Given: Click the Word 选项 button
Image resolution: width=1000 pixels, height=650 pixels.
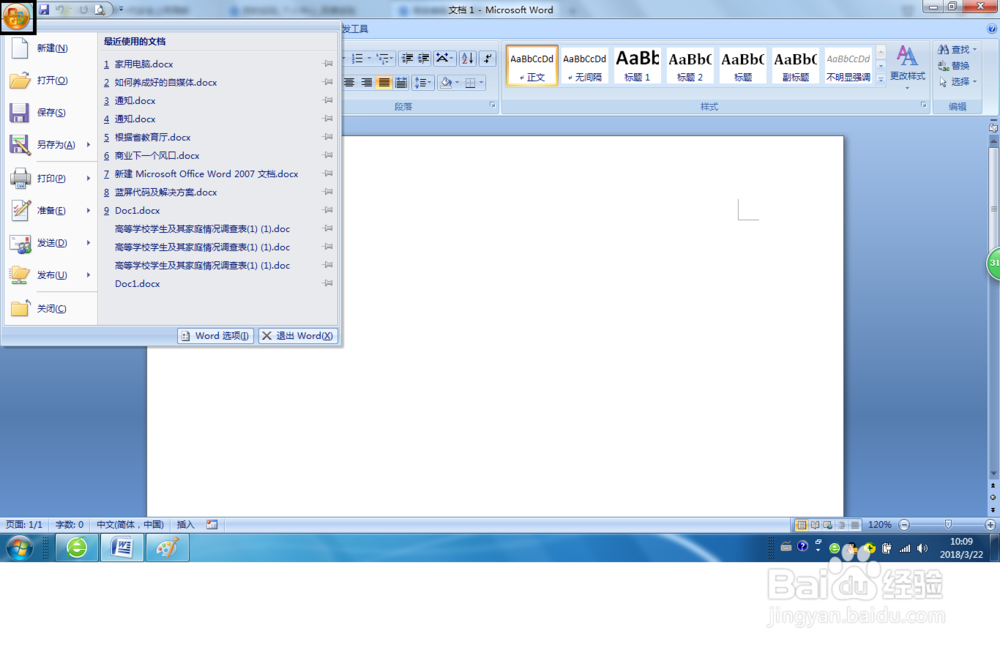Looking at the screenshot, I should pos(216,336).
